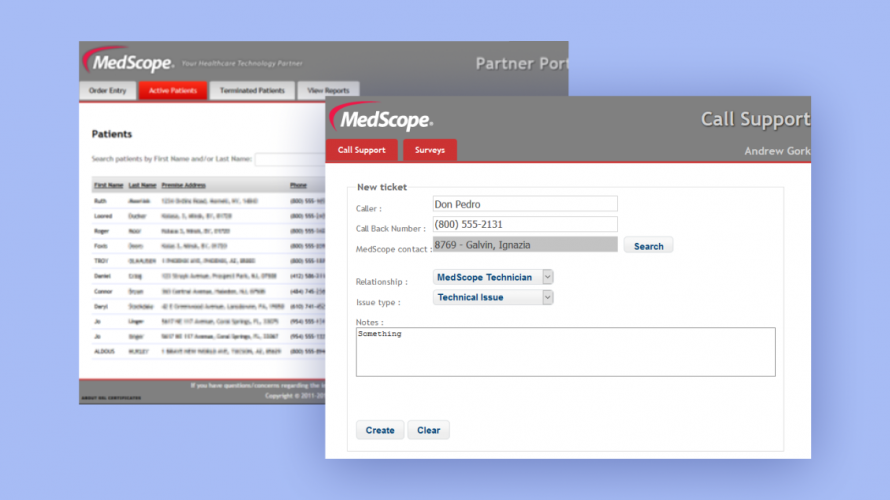Open the Relationship dropdown showing MedScope Technician
The height and width of the screenshot is (500, 890).
(x=493, y=277)
